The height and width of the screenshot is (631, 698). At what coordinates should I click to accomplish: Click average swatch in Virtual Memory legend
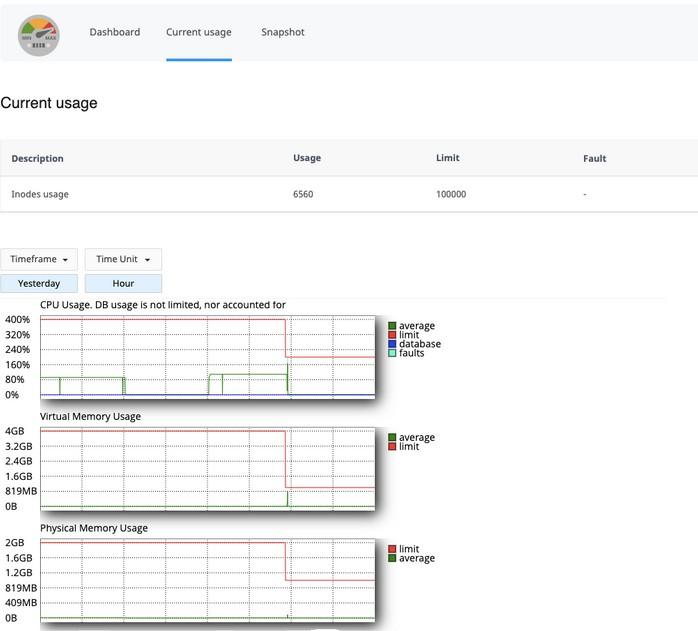392,438
